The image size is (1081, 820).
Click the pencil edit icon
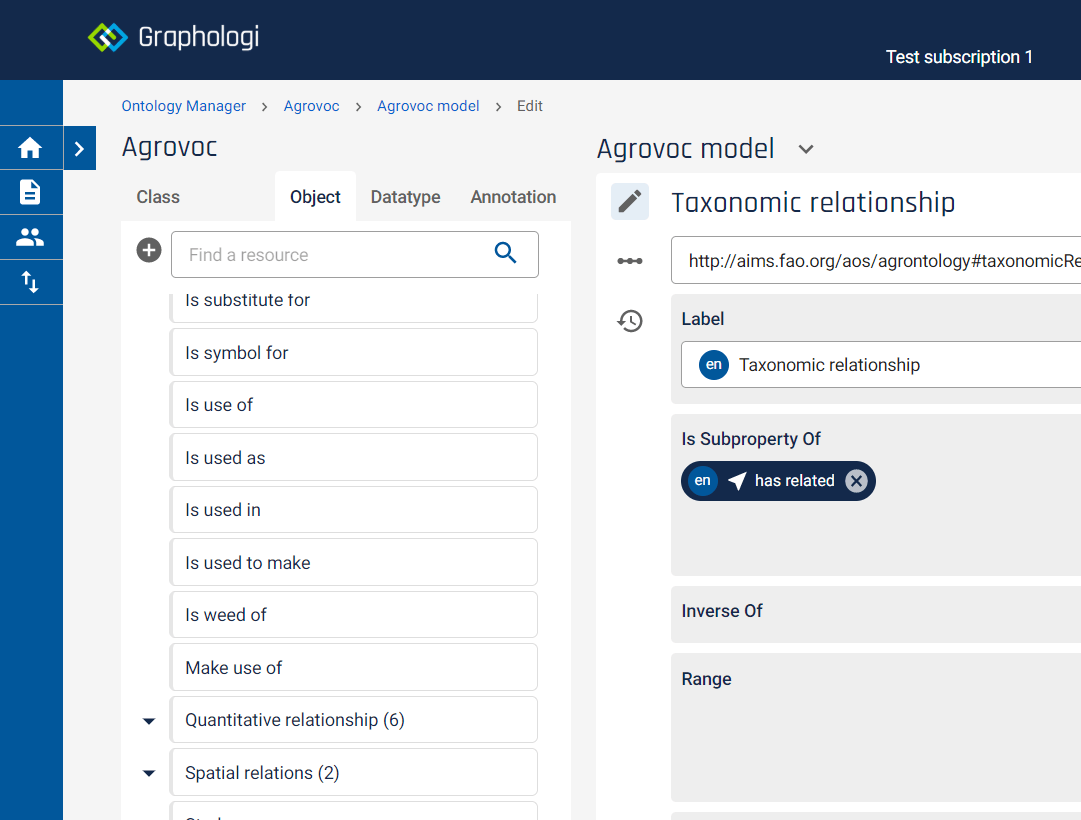click(629, 202)
